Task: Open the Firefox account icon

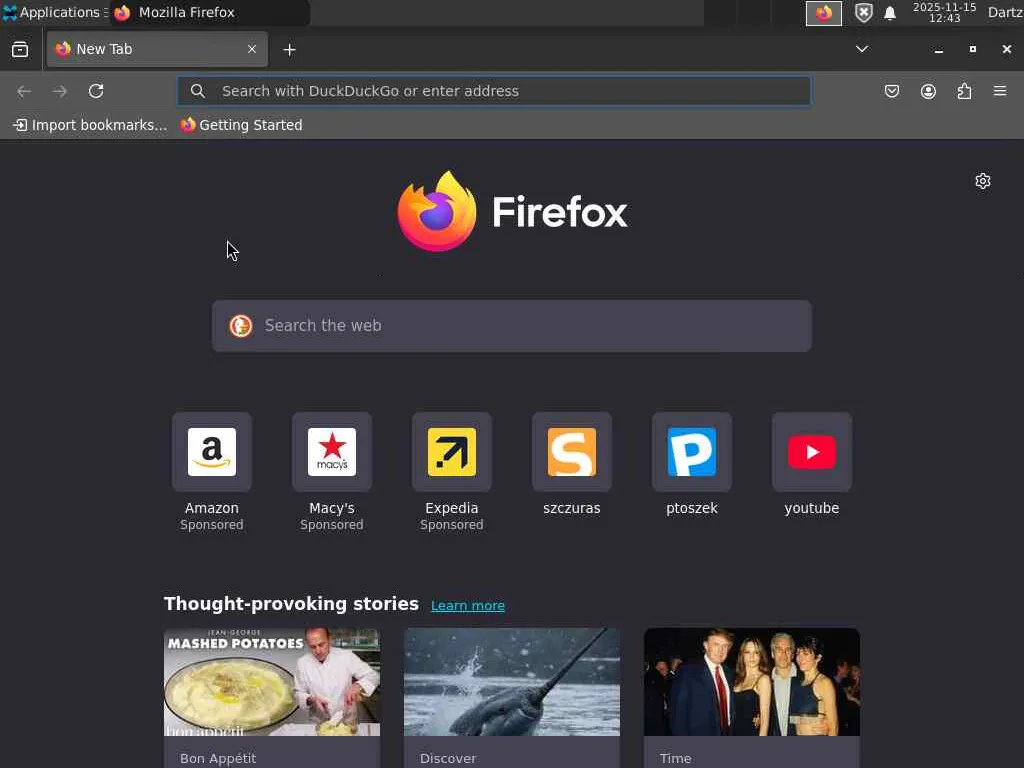Action: coord(928,91)
